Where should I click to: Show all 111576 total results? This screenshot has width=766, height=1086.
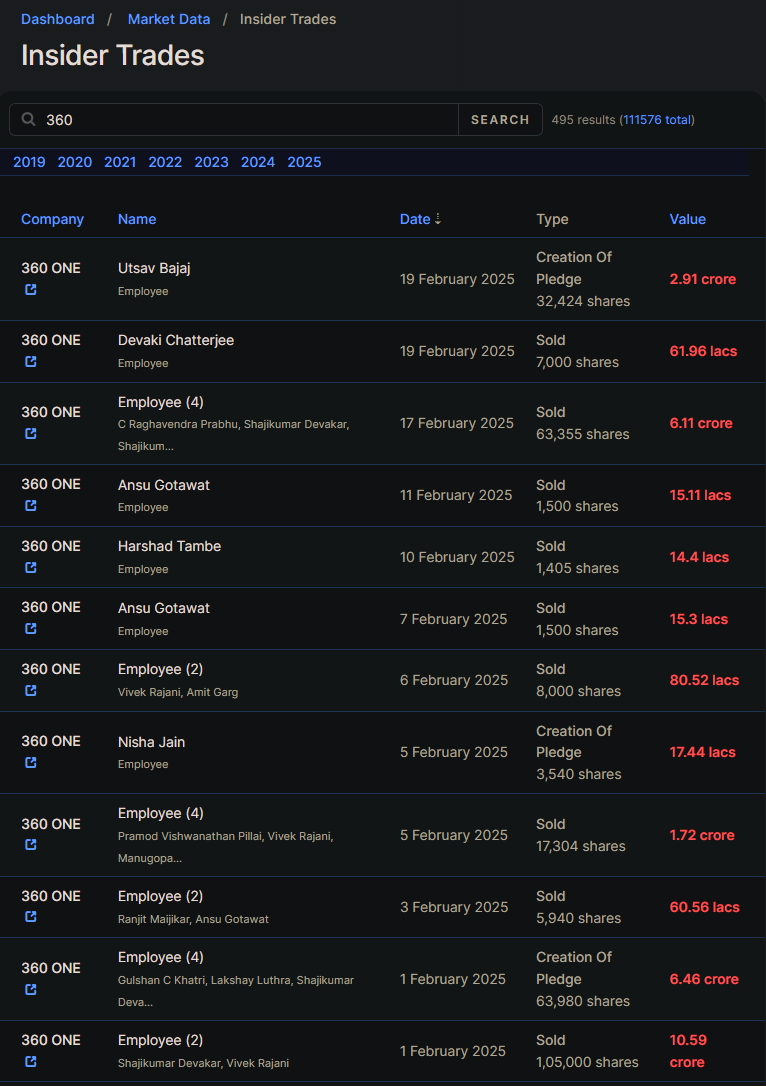click(657, 120)
